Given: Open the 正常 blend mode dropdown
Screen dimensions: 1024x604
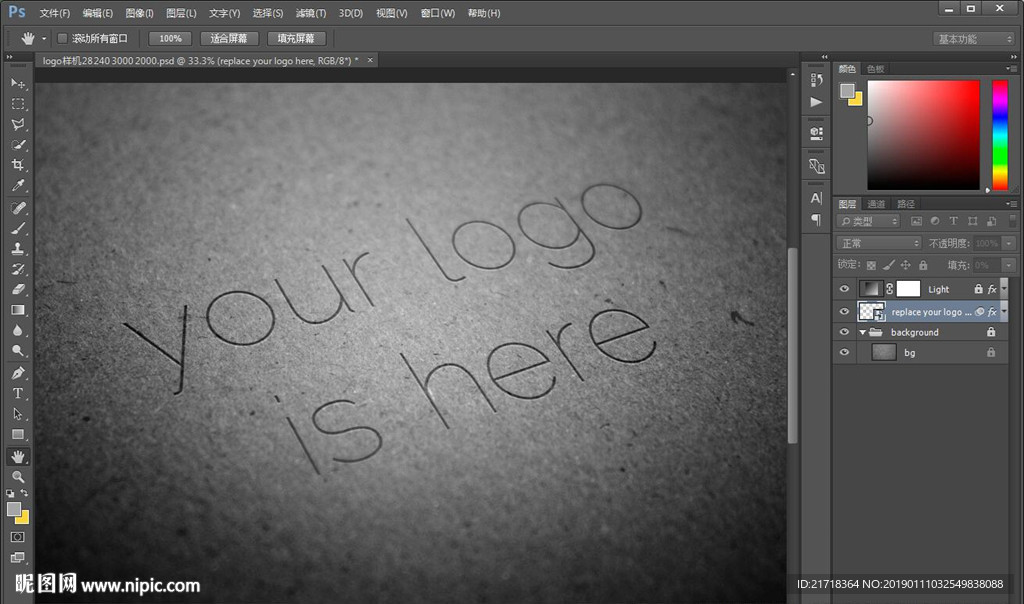Looking at the screenshot, I should [x=878, y=243].
